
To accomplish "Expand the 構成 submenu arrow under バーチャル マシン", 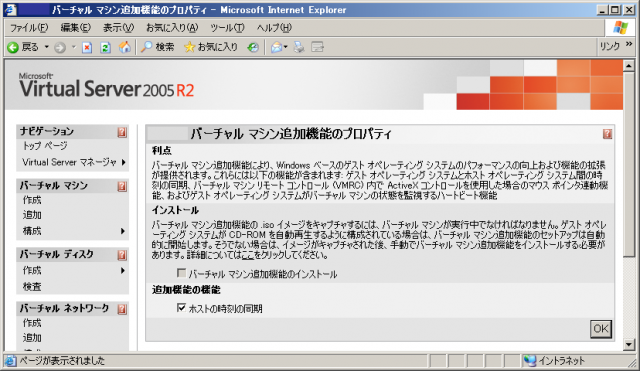I will [x=123, y=231].
